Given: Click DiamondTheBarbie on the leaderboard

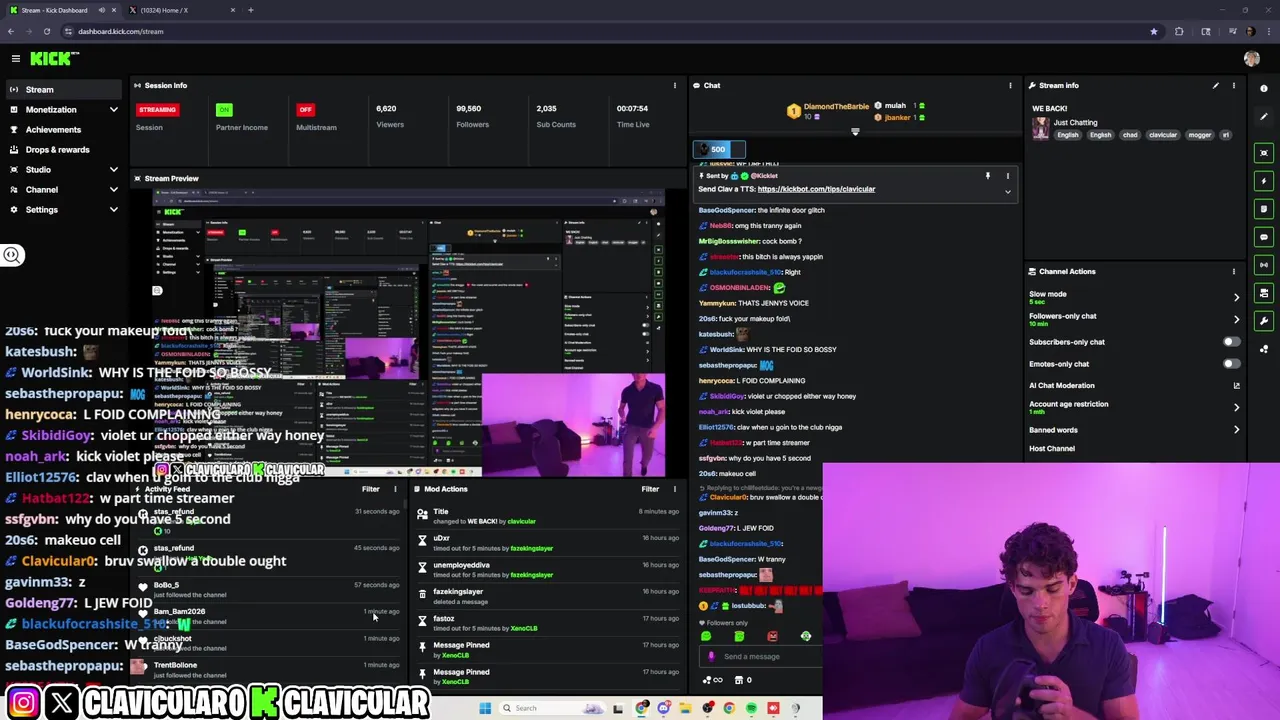Looking at the screenshot, I should [836, 106].
